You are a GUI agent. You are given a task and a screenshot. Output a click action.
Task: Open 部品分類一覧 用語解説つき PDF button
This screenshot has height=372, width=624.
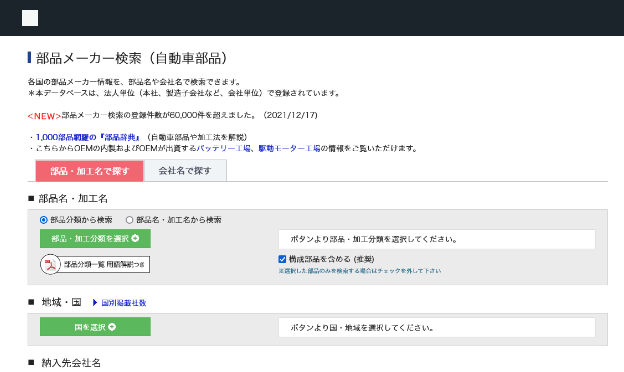[96, 264]
